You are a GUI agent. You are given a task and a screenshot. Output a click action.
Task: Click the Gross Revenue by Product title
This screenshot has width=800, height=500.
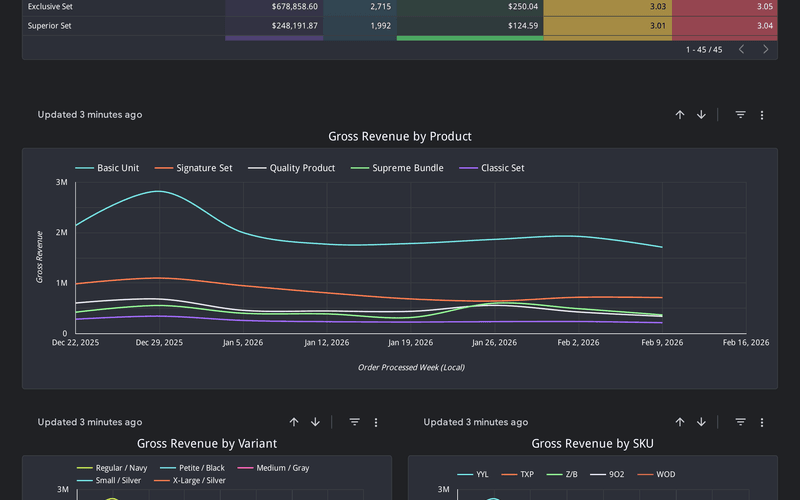(400, 136)
